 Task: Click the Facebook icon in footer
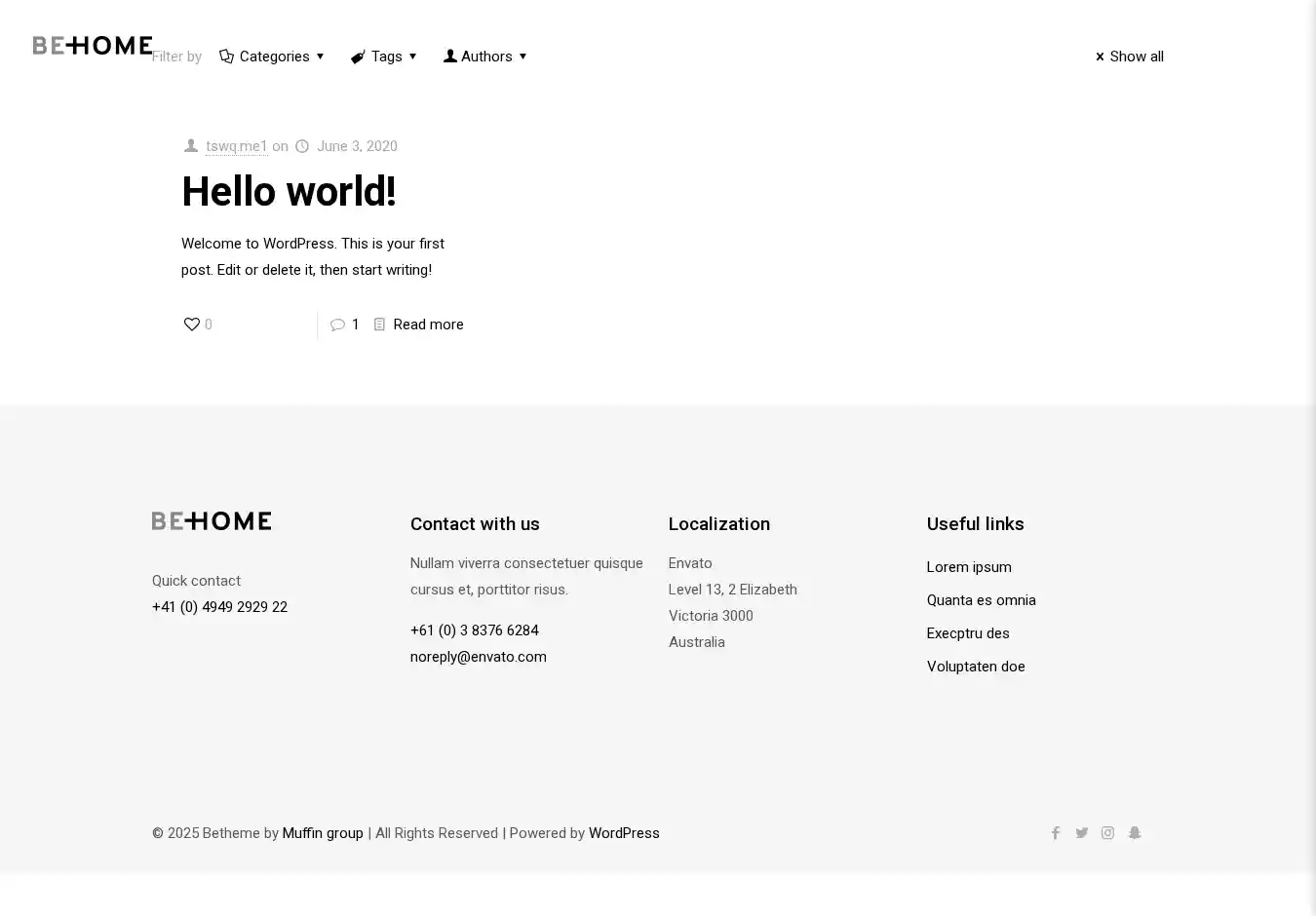[x=1055, y=833]
